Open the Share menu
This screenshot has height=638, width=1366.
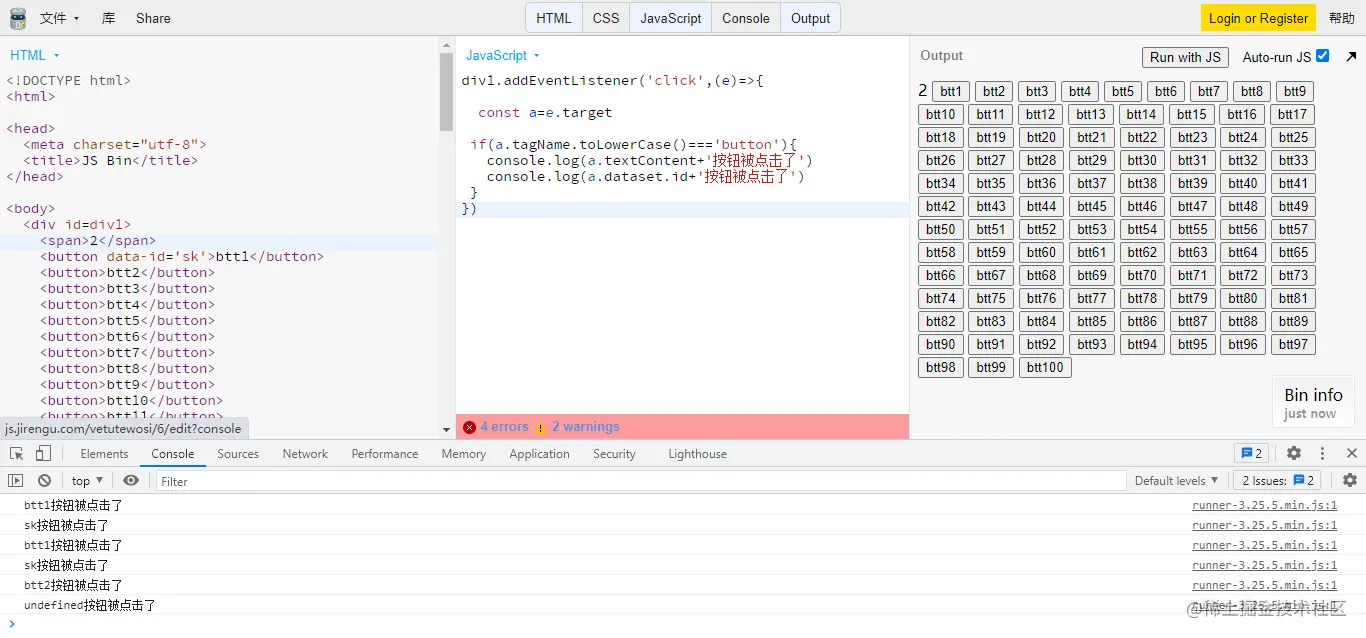153,18
